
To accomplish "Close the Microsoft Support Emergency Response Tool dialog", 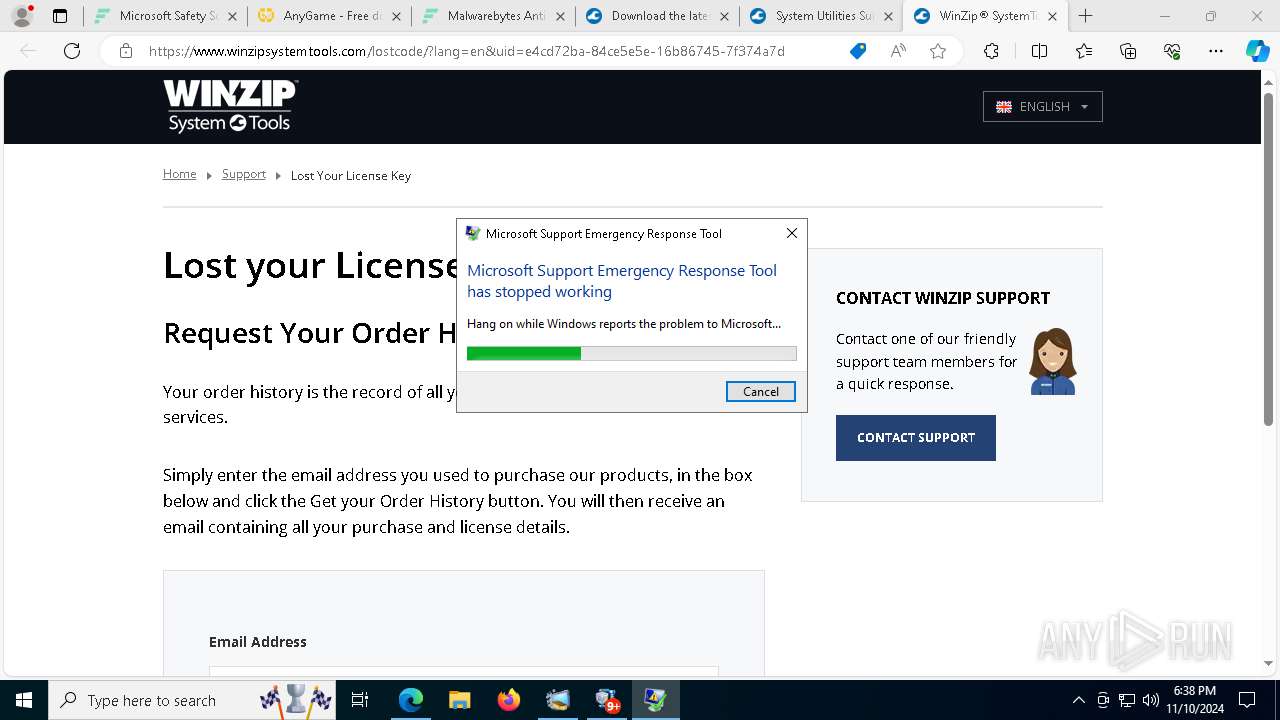I will (x=791, y=233).
